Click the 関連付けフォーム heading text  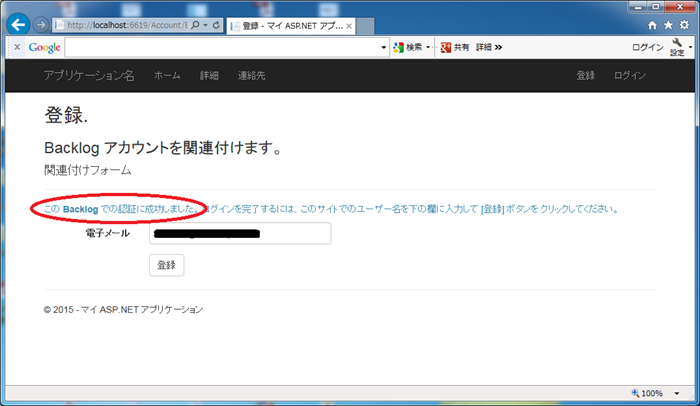point(88,170)
